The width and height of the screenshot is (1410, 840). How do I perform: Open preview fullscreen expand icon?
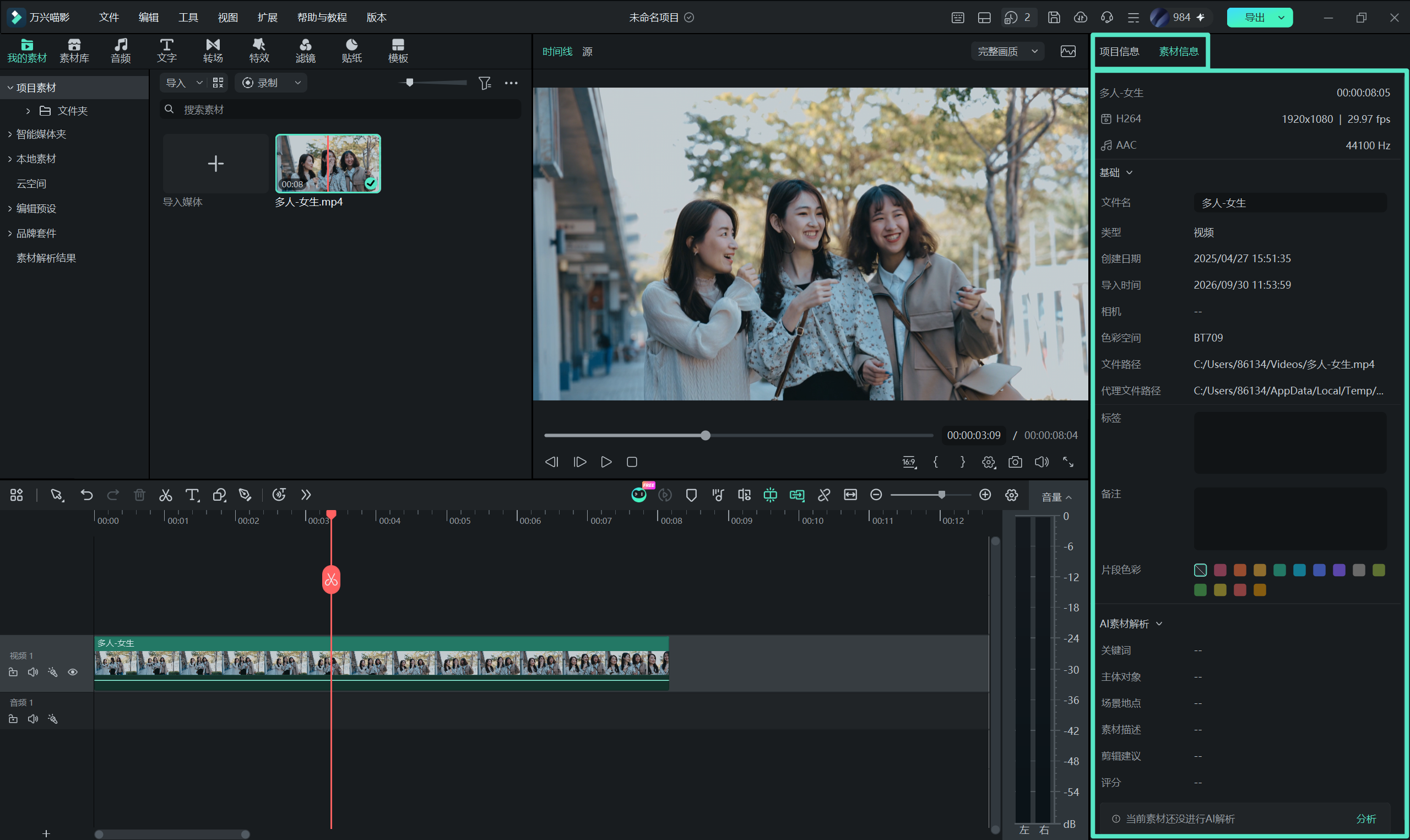click(1069, 462)
